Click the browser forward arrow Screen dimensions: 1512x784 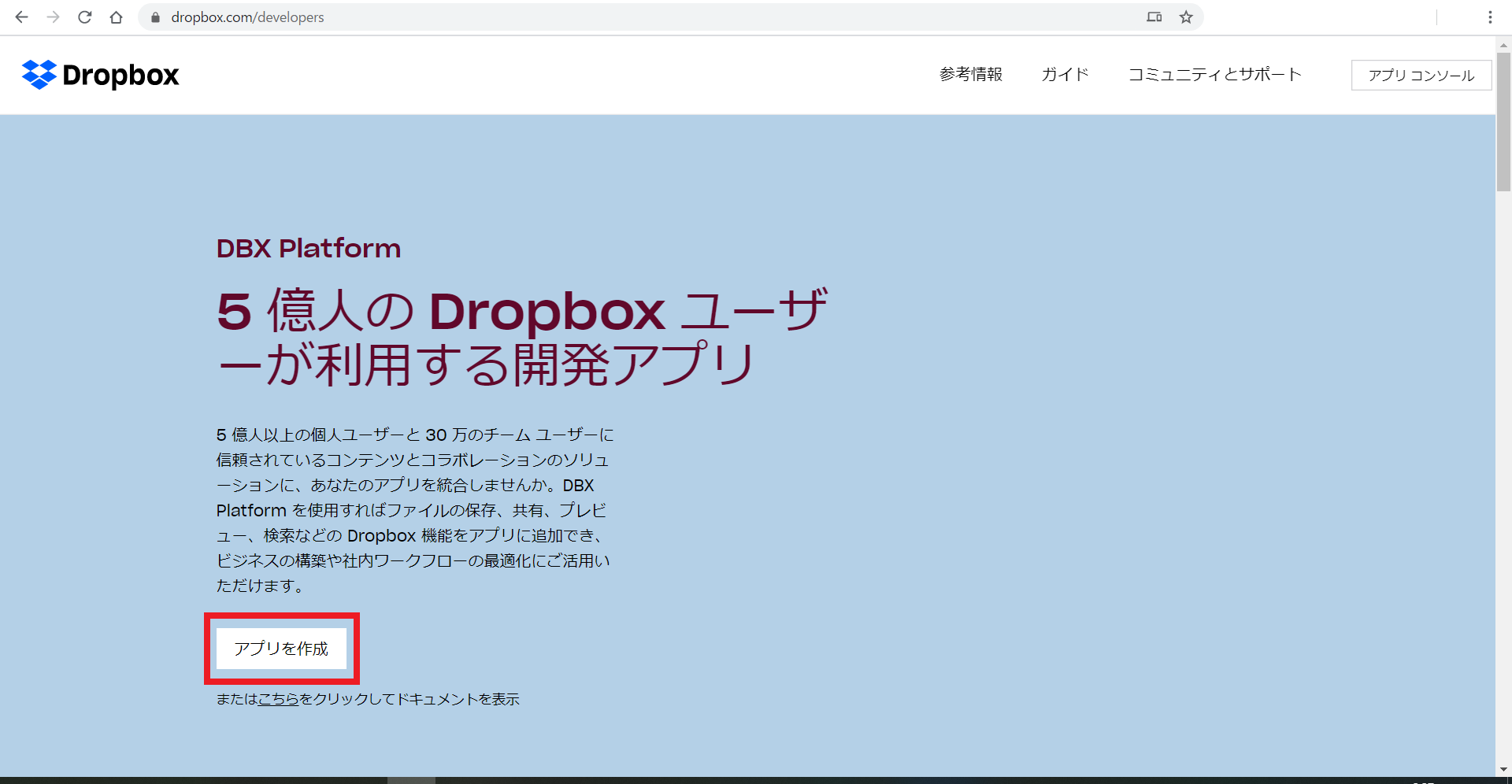[53, 17]
